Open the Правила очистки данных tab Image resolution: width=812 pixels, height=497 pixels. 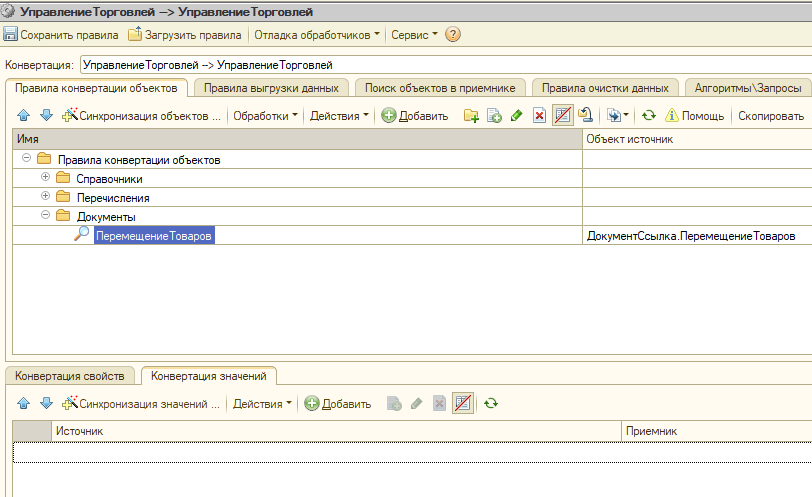pyautogui.click(x=605, y=88)
